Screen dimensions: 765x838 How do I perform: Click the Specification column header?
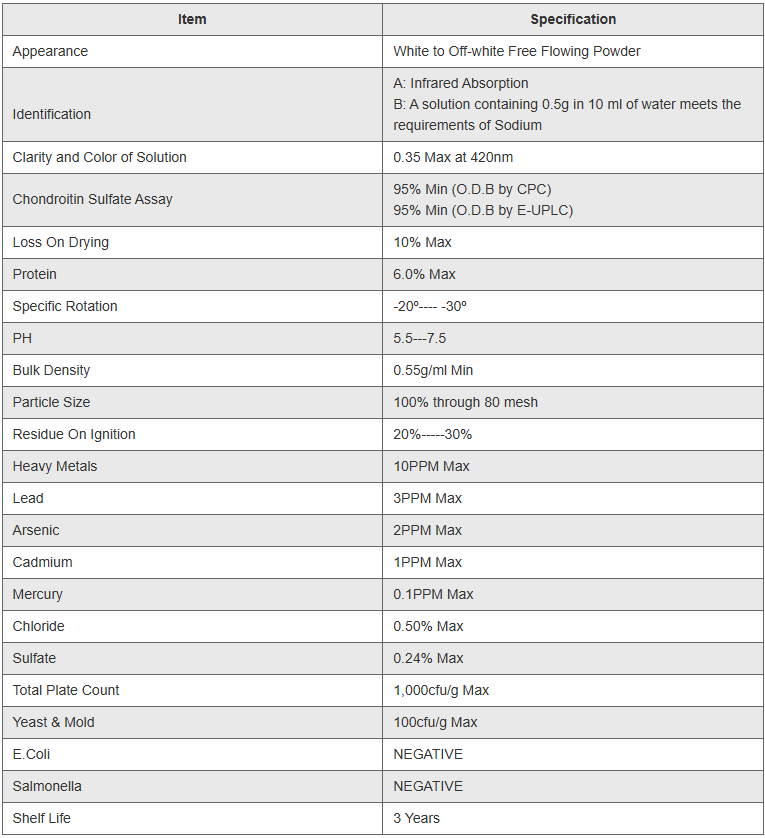point(573,19)
